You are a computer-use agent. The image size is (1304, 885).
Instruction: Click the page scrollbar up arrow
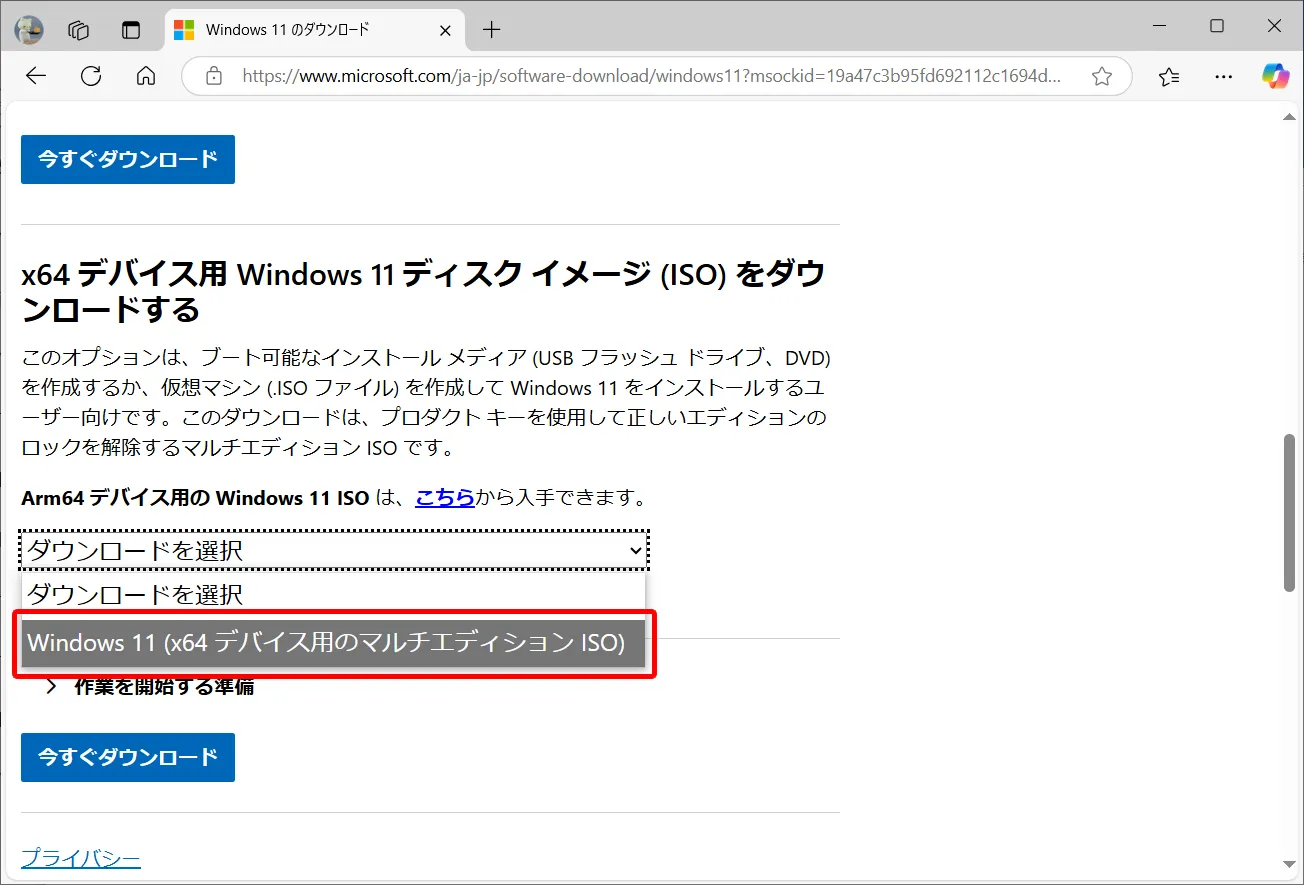click(x=1290, y=118)
